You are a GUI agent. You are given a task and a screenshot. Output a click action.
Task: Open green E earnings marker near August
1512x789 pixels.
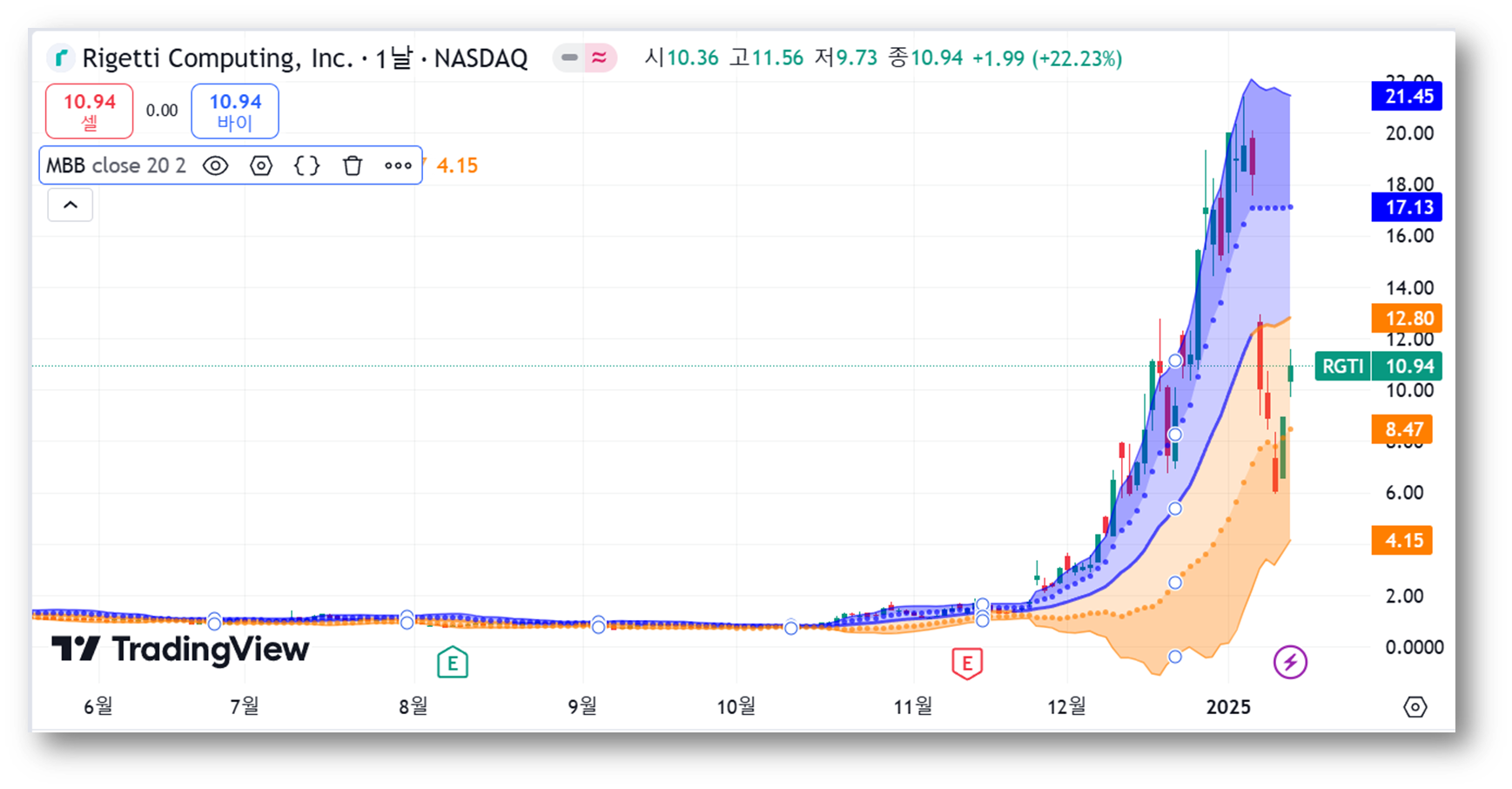[x=453, y=663]
